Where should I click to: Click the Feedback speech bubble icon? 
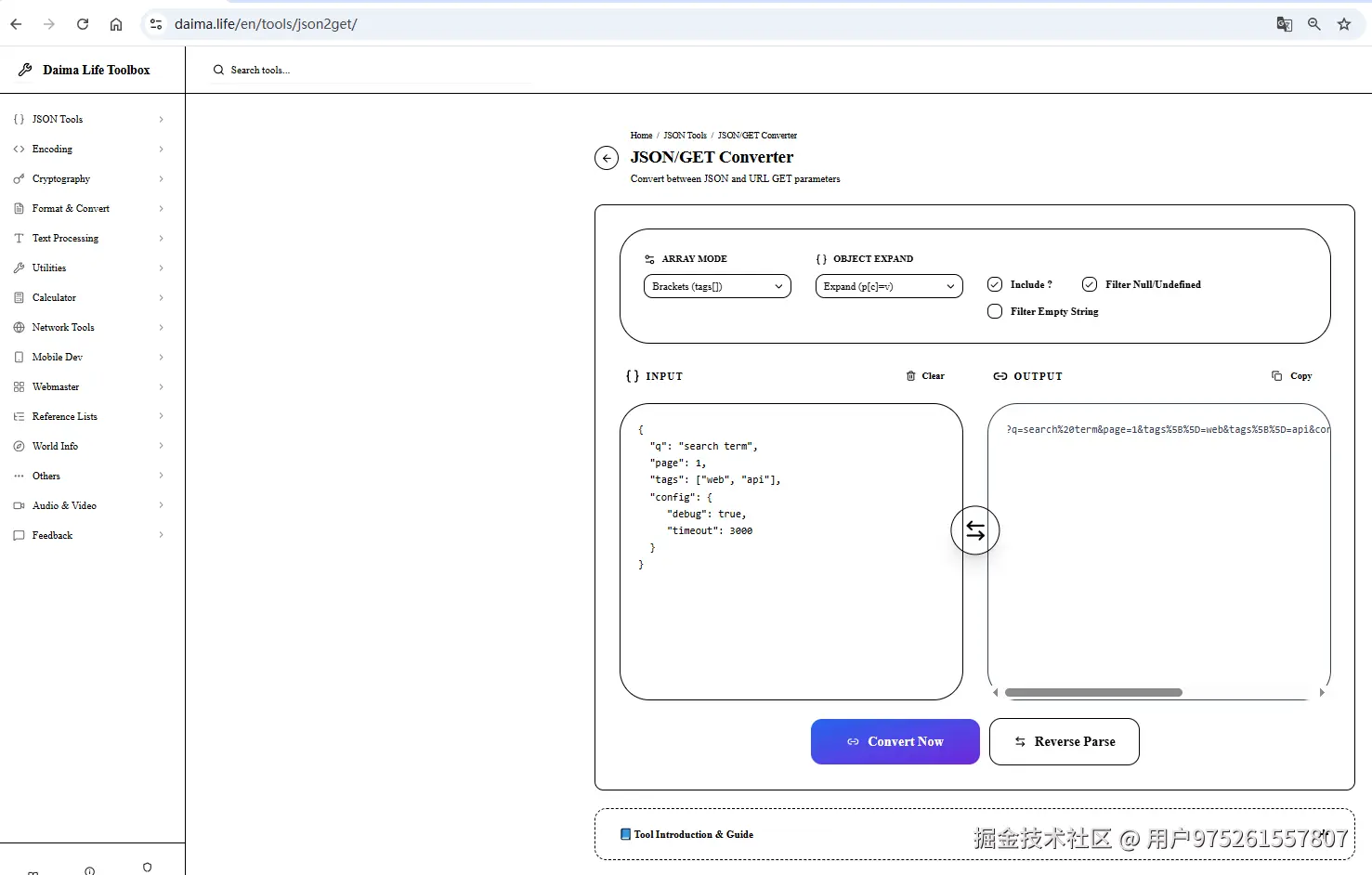pyautogui.click(x=19, y=535)
